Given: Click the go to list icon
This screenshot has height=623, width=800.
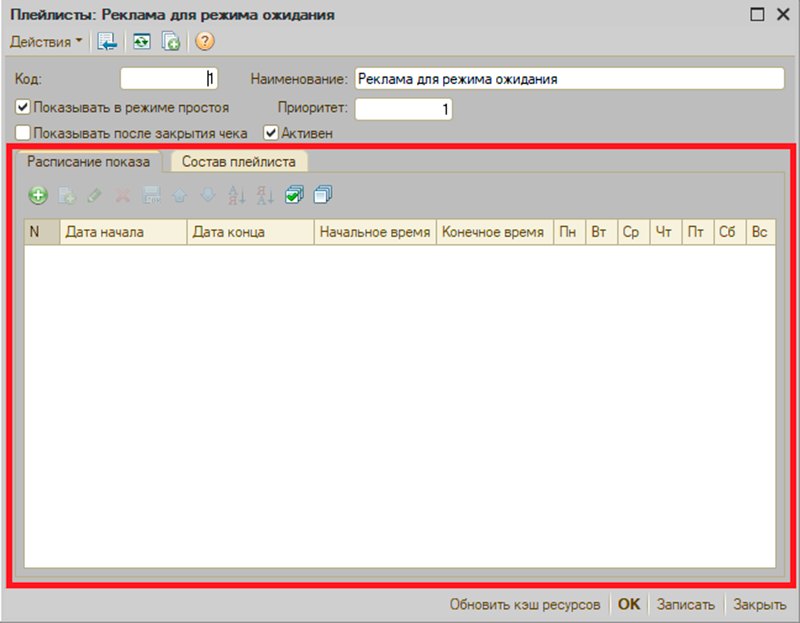Looking at the screenshot, I should (x=107, y=41).
